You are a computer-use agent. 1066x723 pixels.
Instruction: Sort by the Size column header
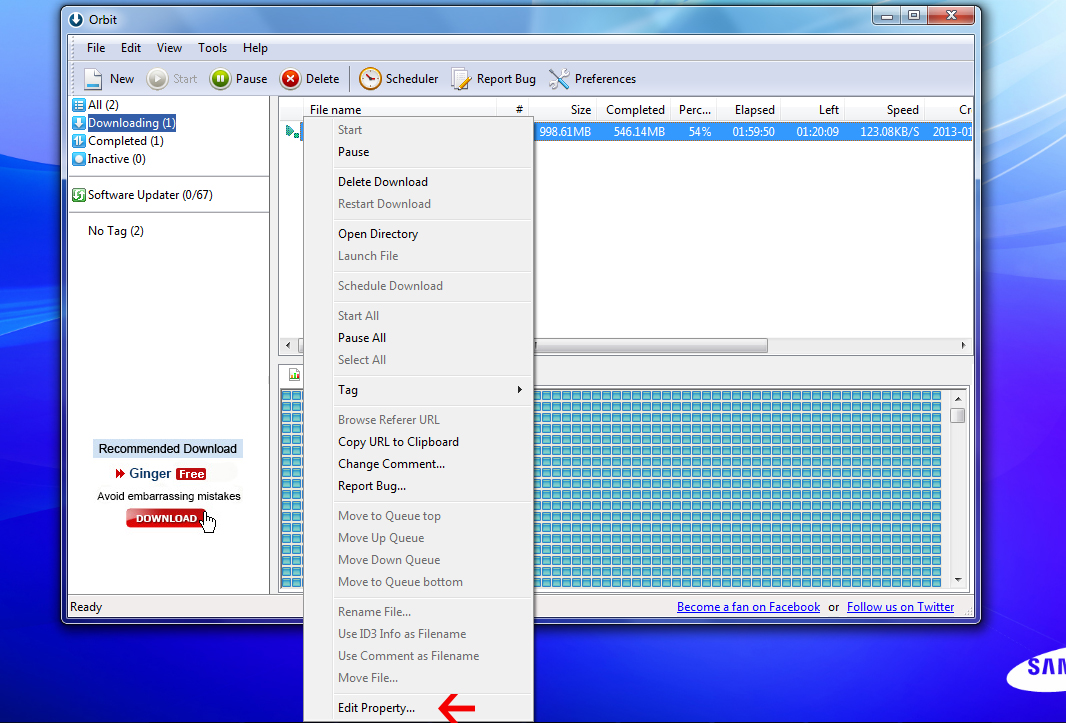point(562,110)
